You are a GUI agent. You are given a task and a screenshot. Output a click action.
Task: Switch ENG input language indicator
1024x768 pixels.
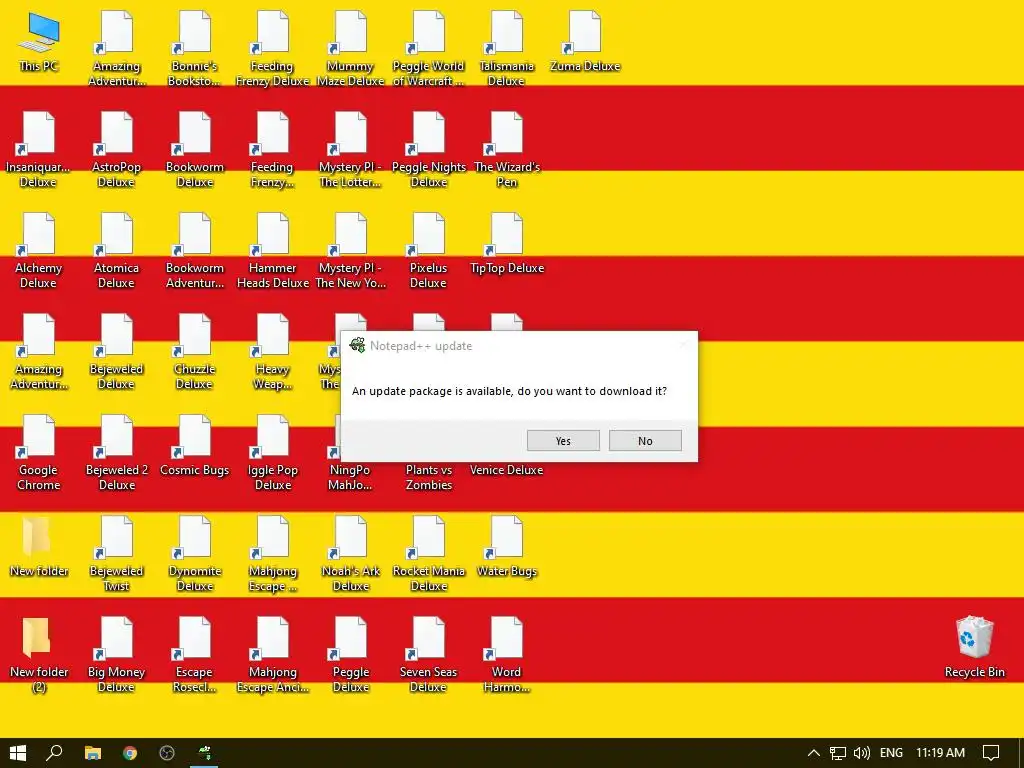pos(891,753)
